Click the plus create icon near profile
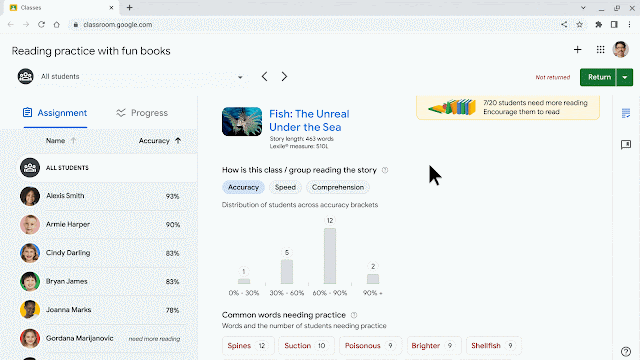The width and height of the screenshot is (640, 360). [x=577, y=50]
